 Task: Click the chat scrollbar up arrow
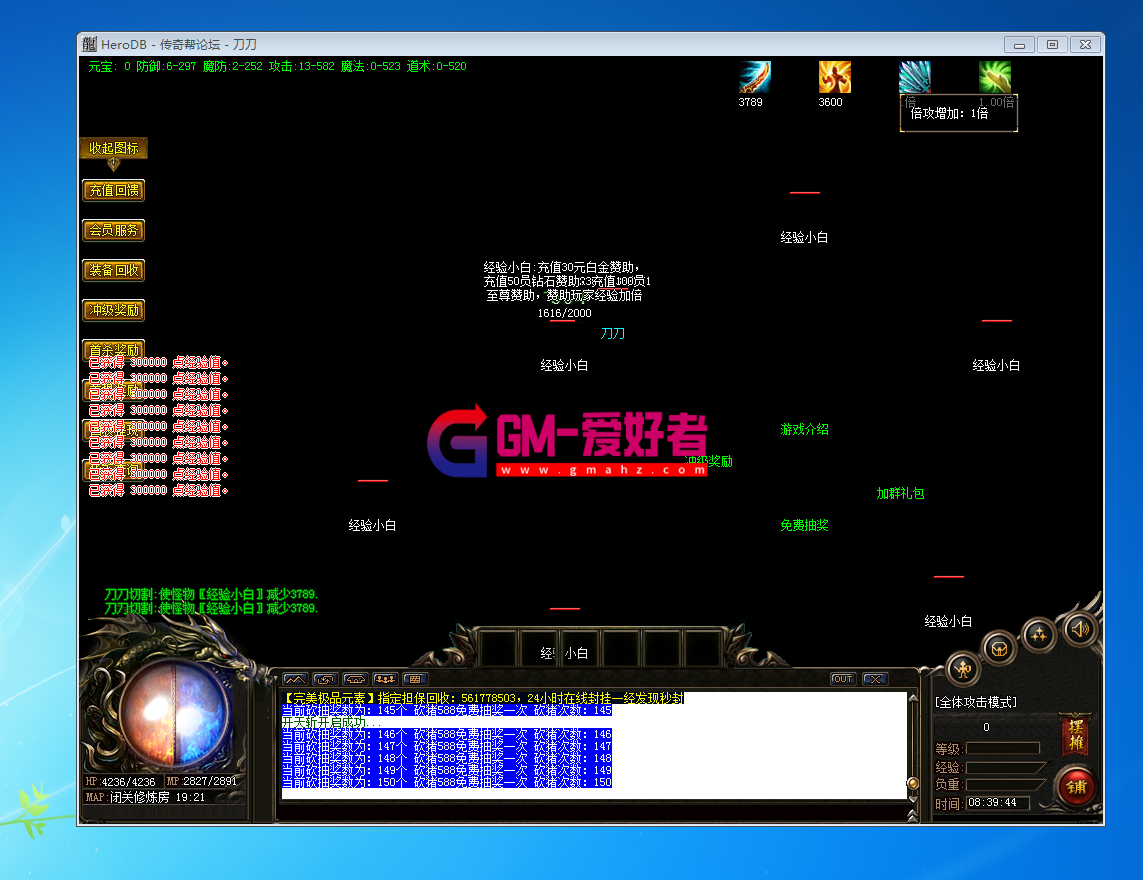(913, 698)
